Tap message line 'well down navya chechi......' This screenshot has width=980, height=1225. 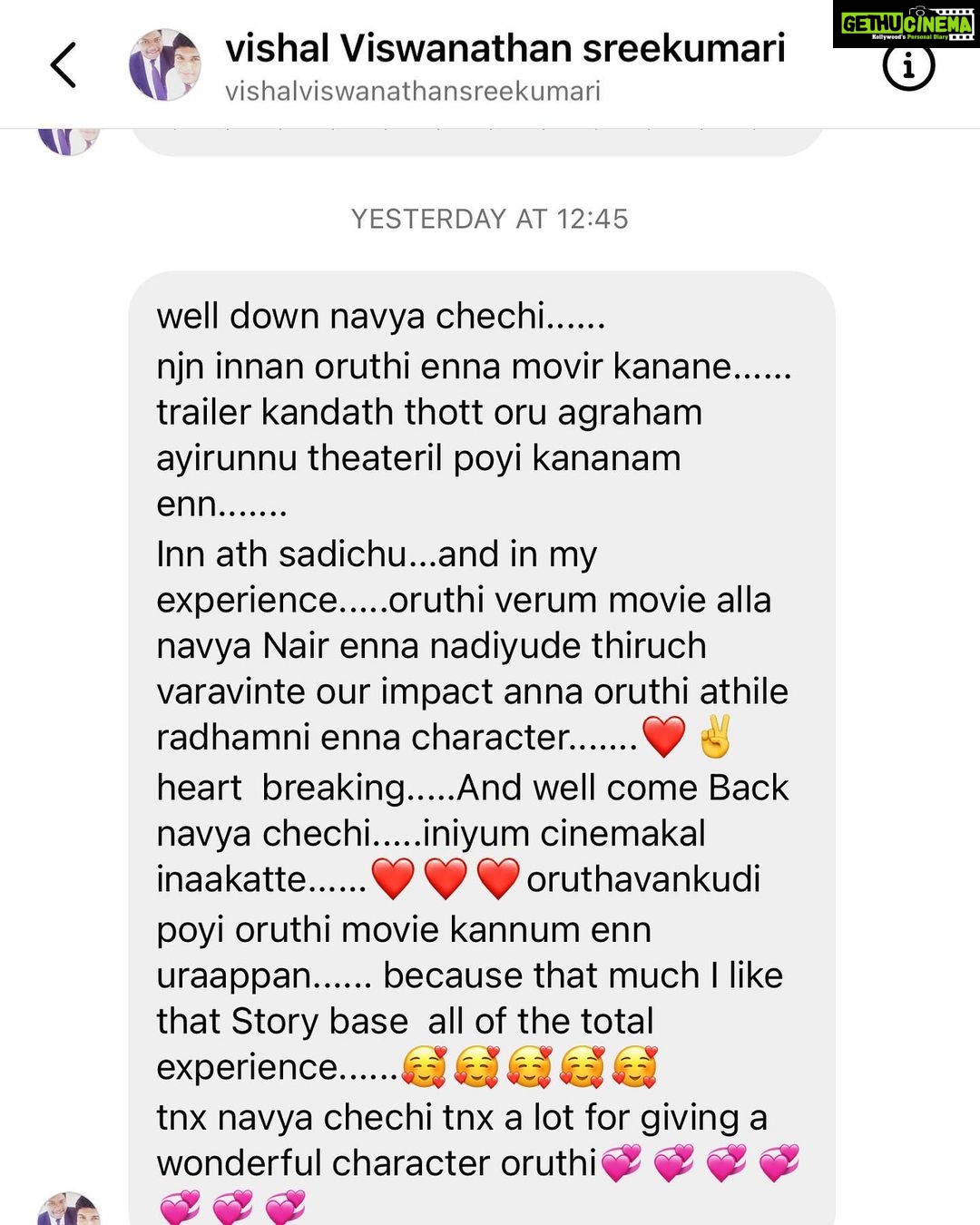coord(380,317)
